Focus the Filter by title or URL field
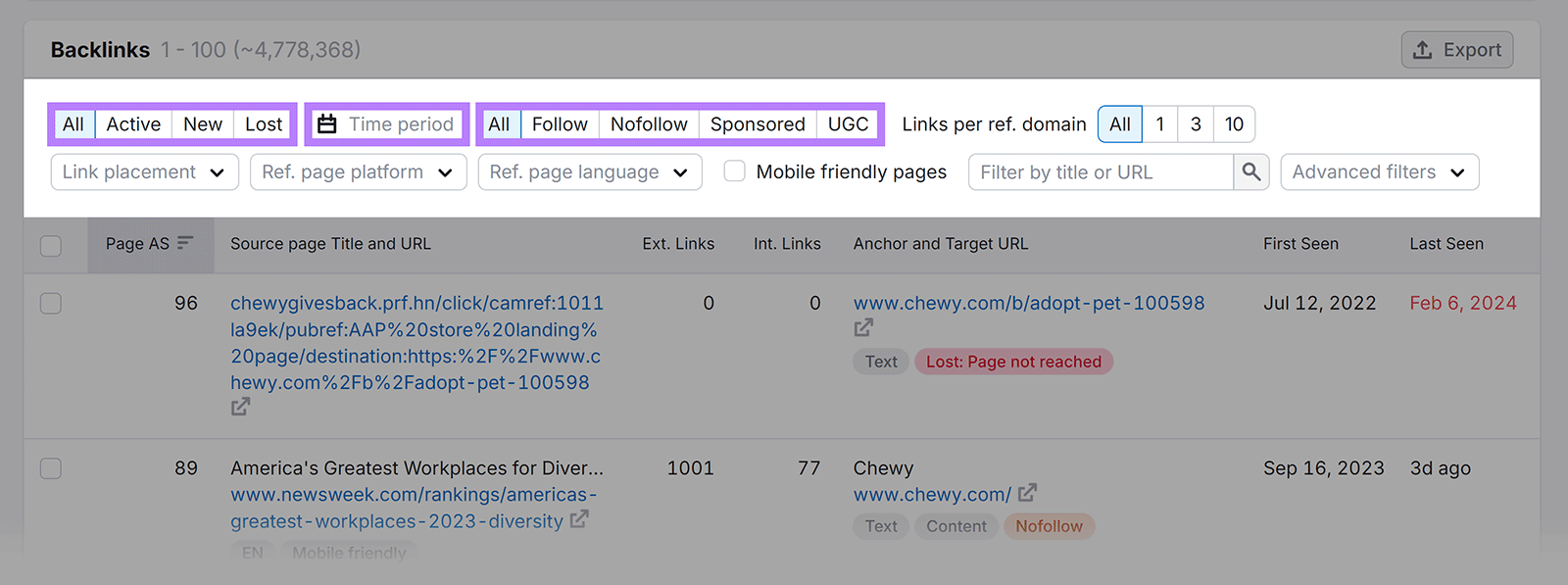The height and width of the screenshot is (585, 1568). [x=1100, y=172]
